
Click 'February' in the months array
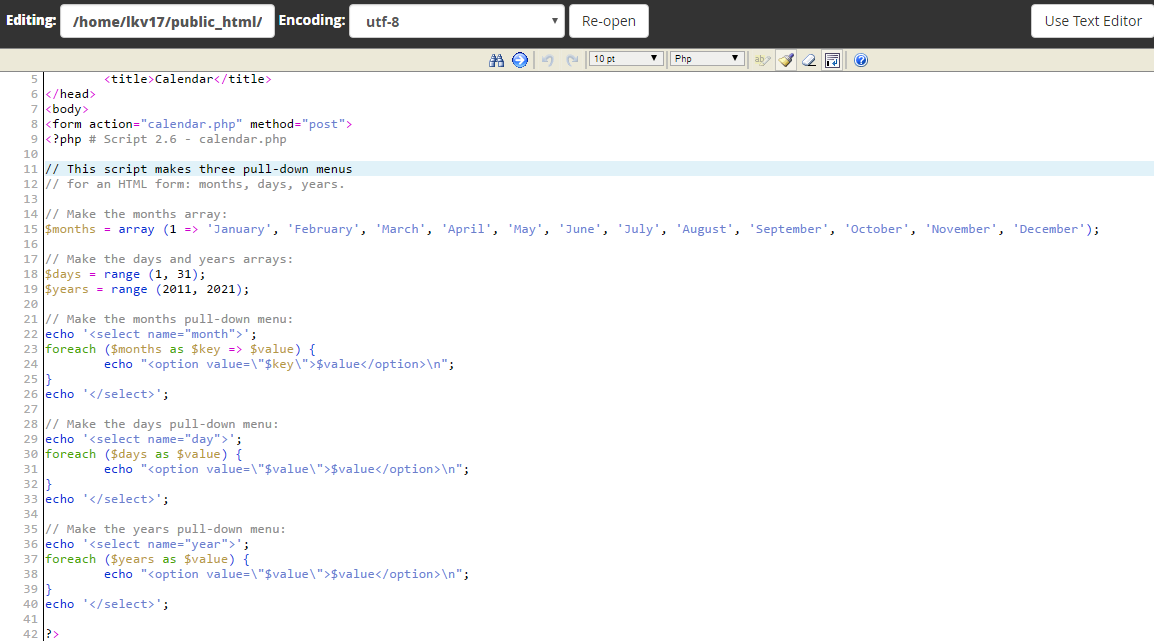coord(323,229)
